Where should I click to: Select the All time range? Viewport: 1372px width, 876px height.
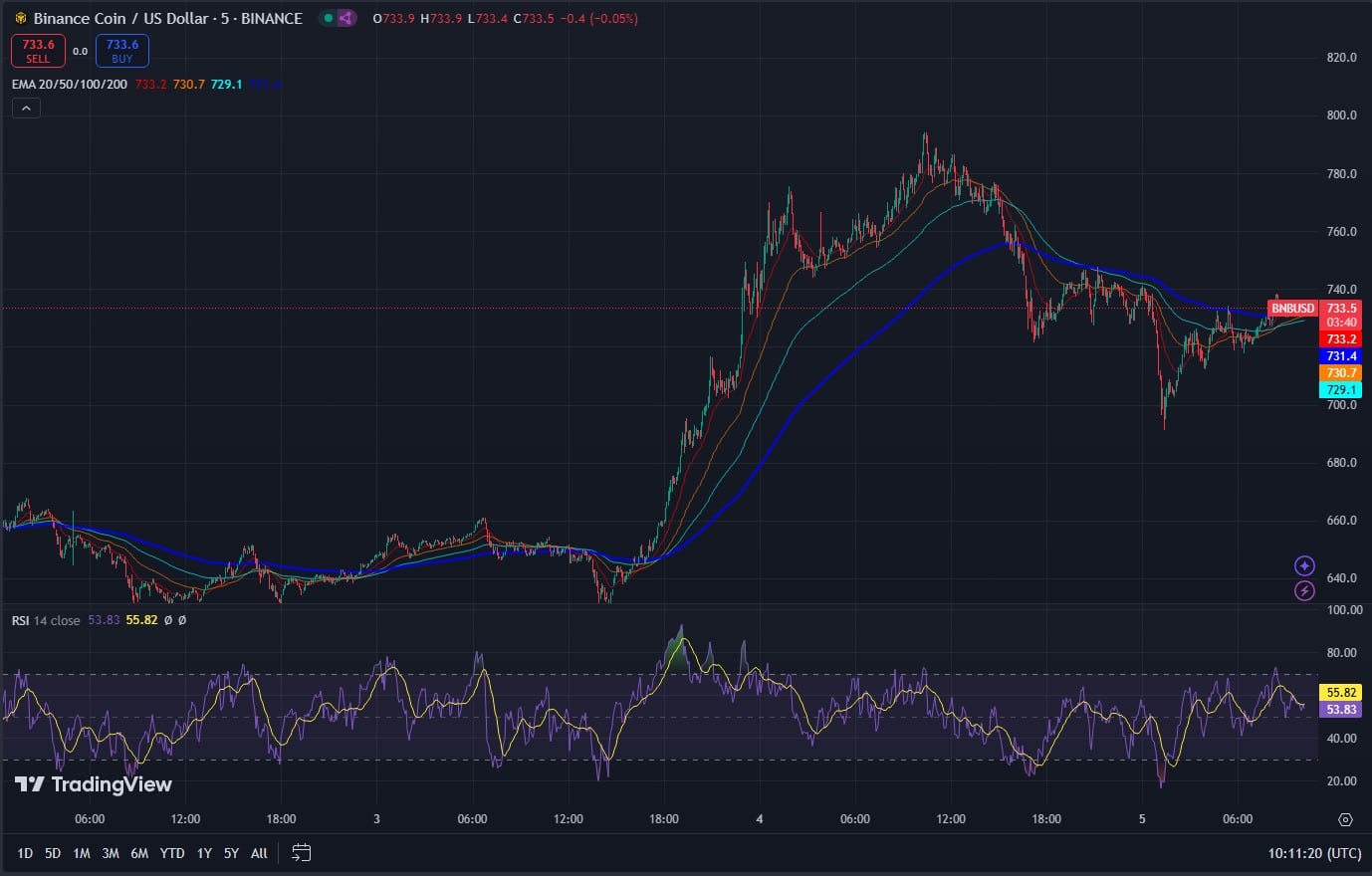259,853
